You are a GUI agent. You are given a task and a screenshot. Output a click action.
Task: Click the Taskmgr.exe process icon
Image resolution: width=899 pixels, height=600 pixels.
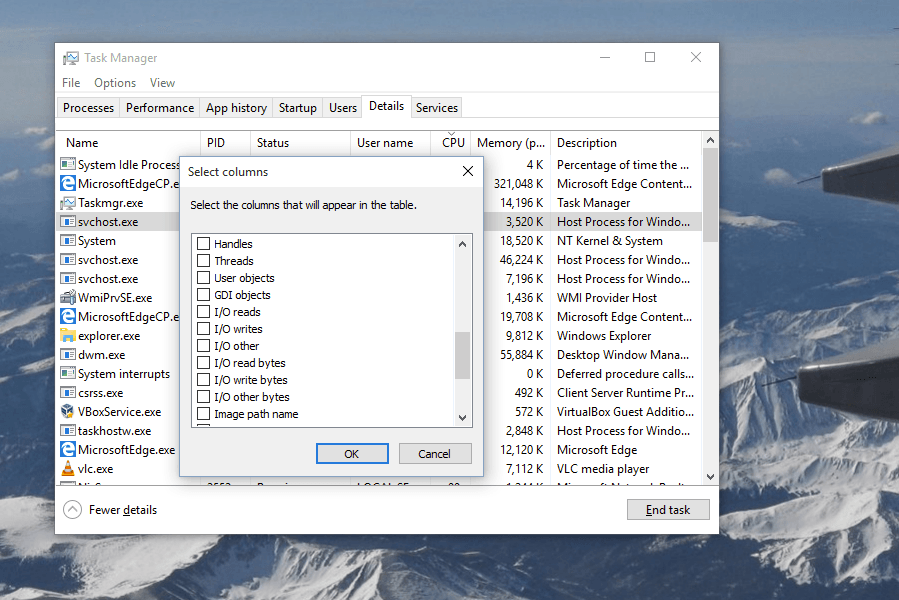(x=68, y=202)
